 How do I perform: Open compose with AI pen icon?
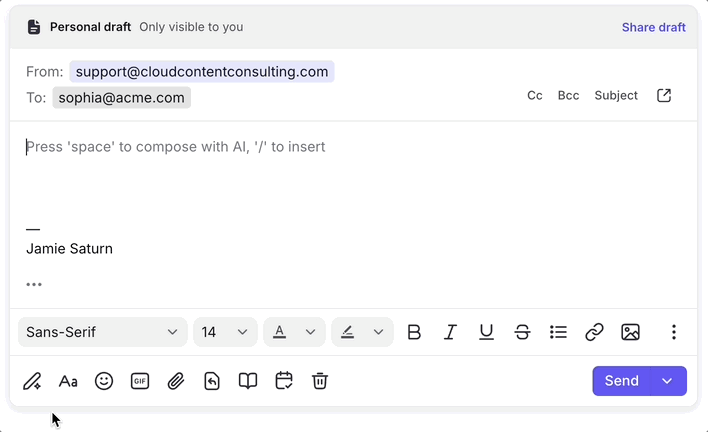coord(32,381)
